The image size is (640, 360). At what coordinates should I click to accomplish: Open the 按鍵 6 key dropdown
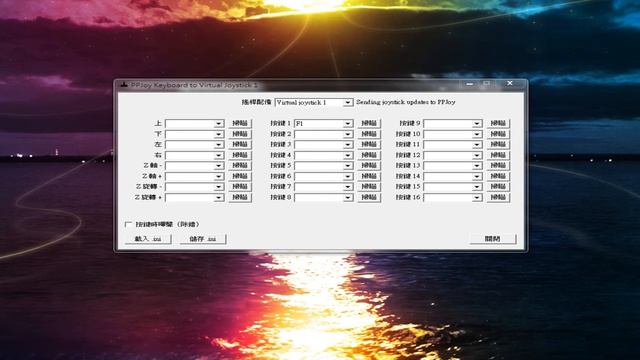click(x=323, y=176)
